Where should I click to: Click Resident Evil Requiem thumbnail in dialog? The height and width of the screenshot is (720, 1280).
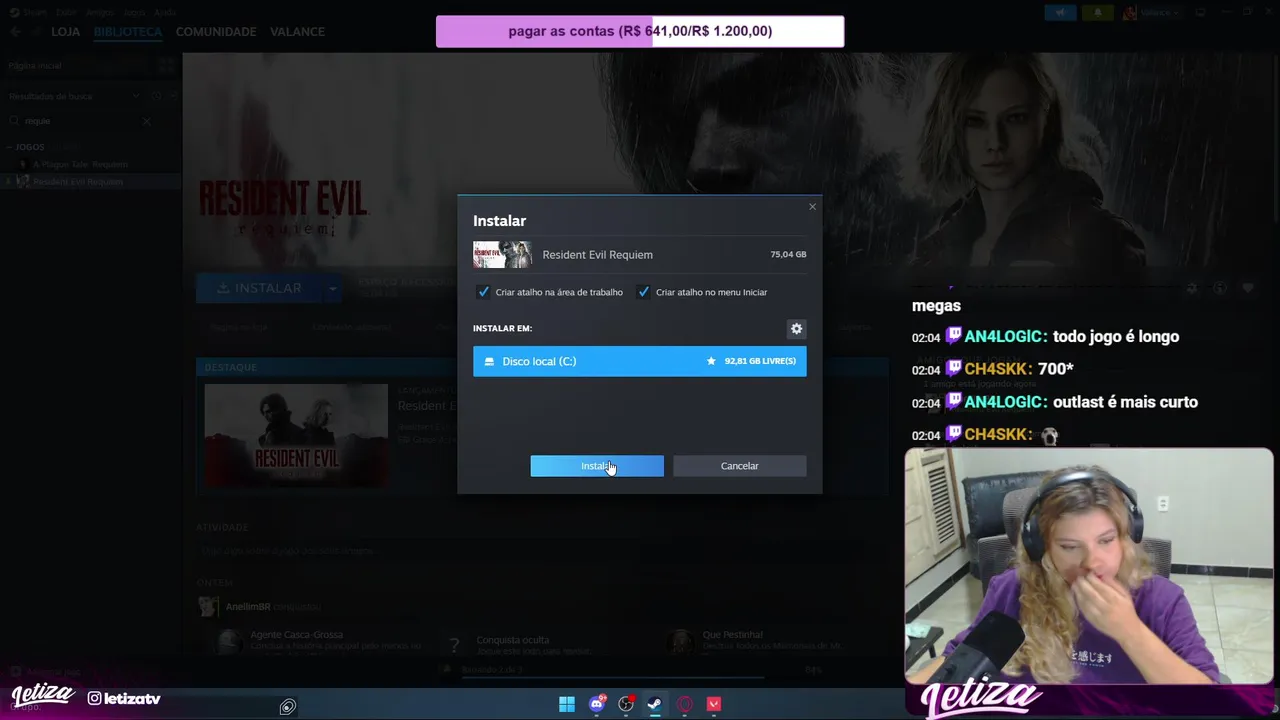502,254
